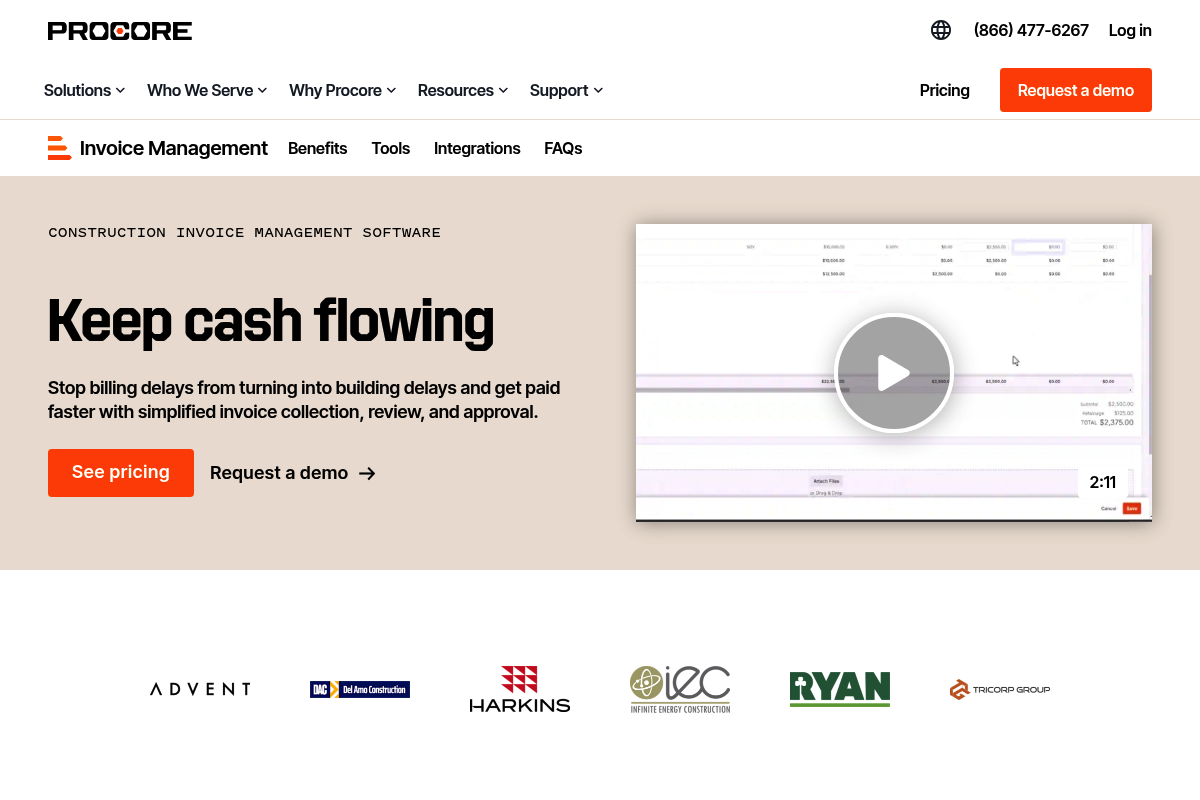Follow the Log in link

pos(1130,30)
